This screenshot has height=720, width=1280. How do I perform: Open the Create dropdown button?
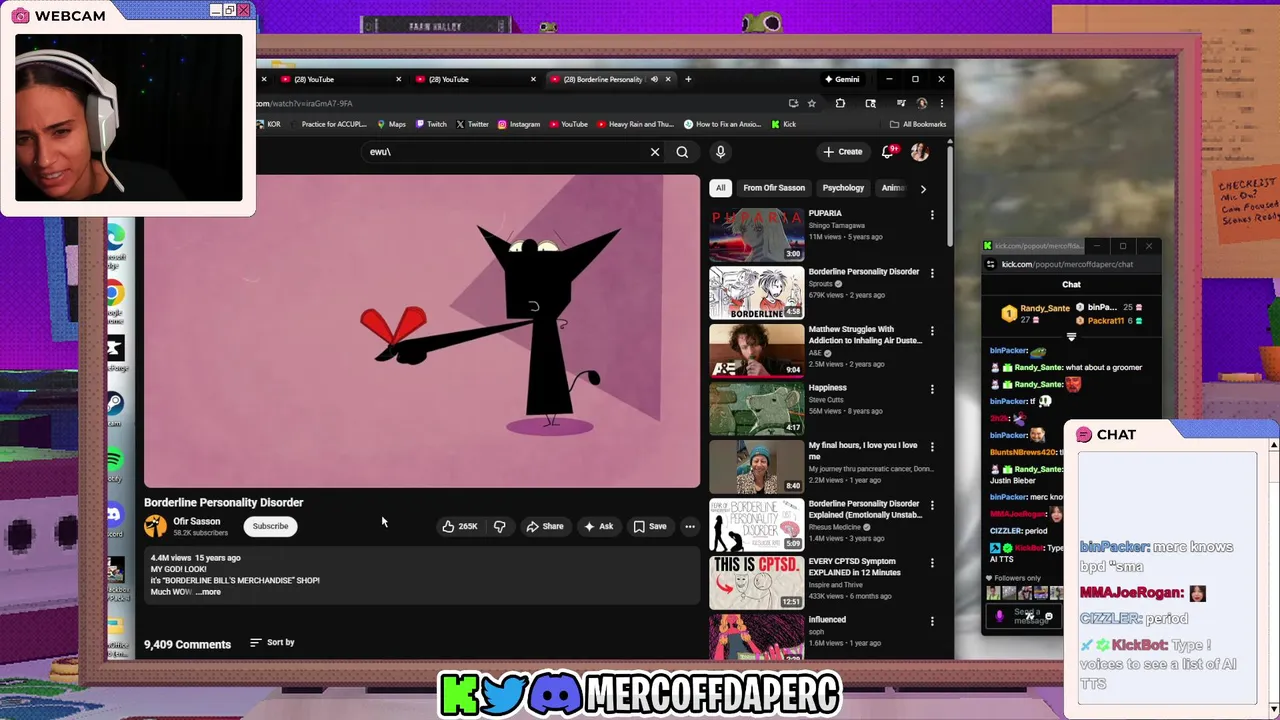pyautogui.click(x=843, y=152)
